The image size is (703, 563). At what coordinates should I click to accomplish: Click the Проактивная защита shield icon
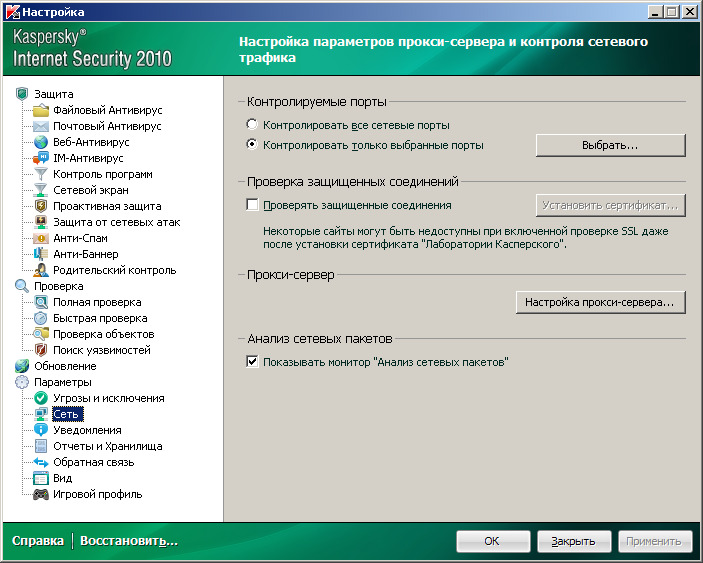click(41, 206)
